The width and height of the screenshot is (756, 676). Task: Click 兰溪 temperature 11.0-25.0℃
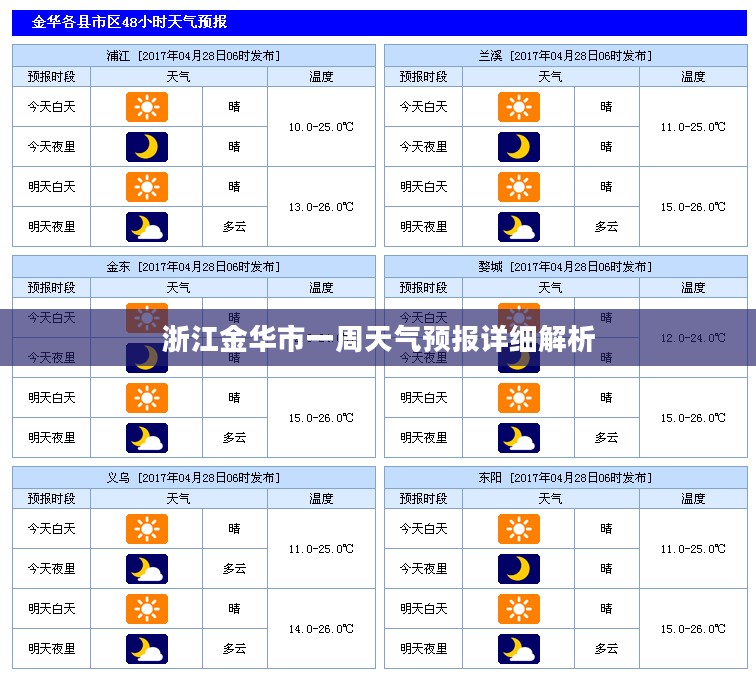(x=693, y=127)
